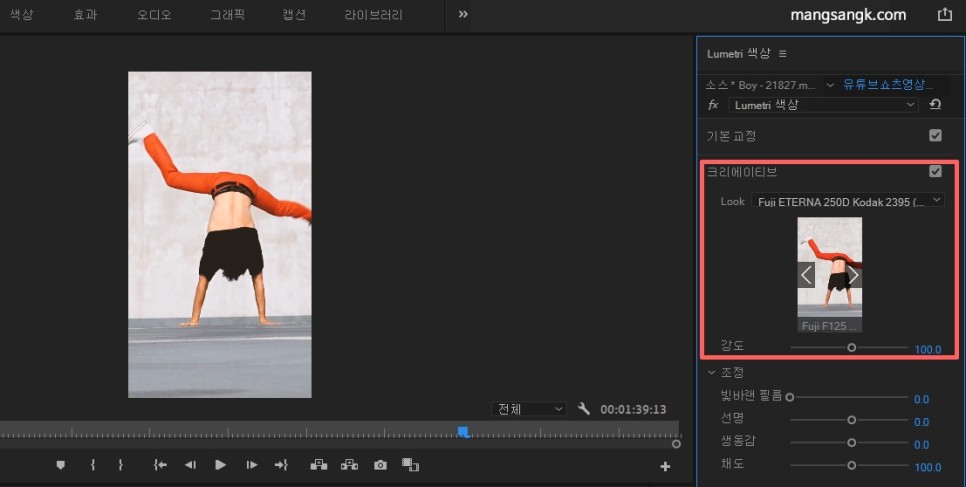Show more workspaces with the overflow arrows
This screenshot has height=487, width=966.
(463, 14)
